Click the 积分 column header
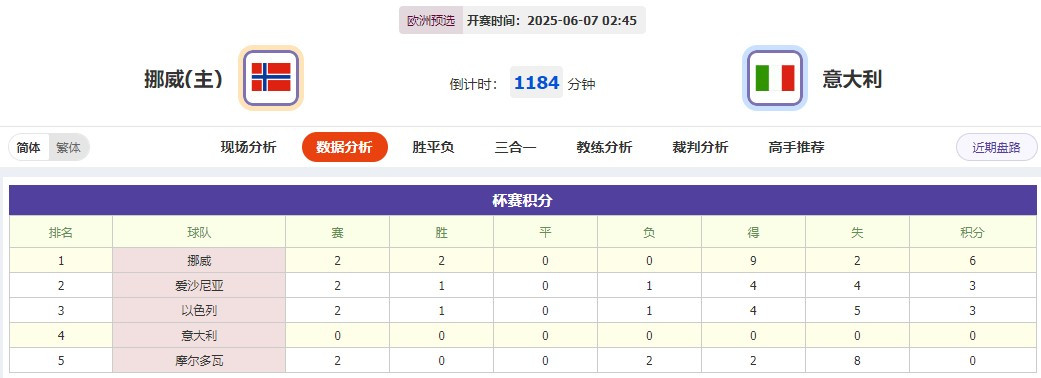The height and width of the screenshot is (378, 1041). tap(973, 233)
